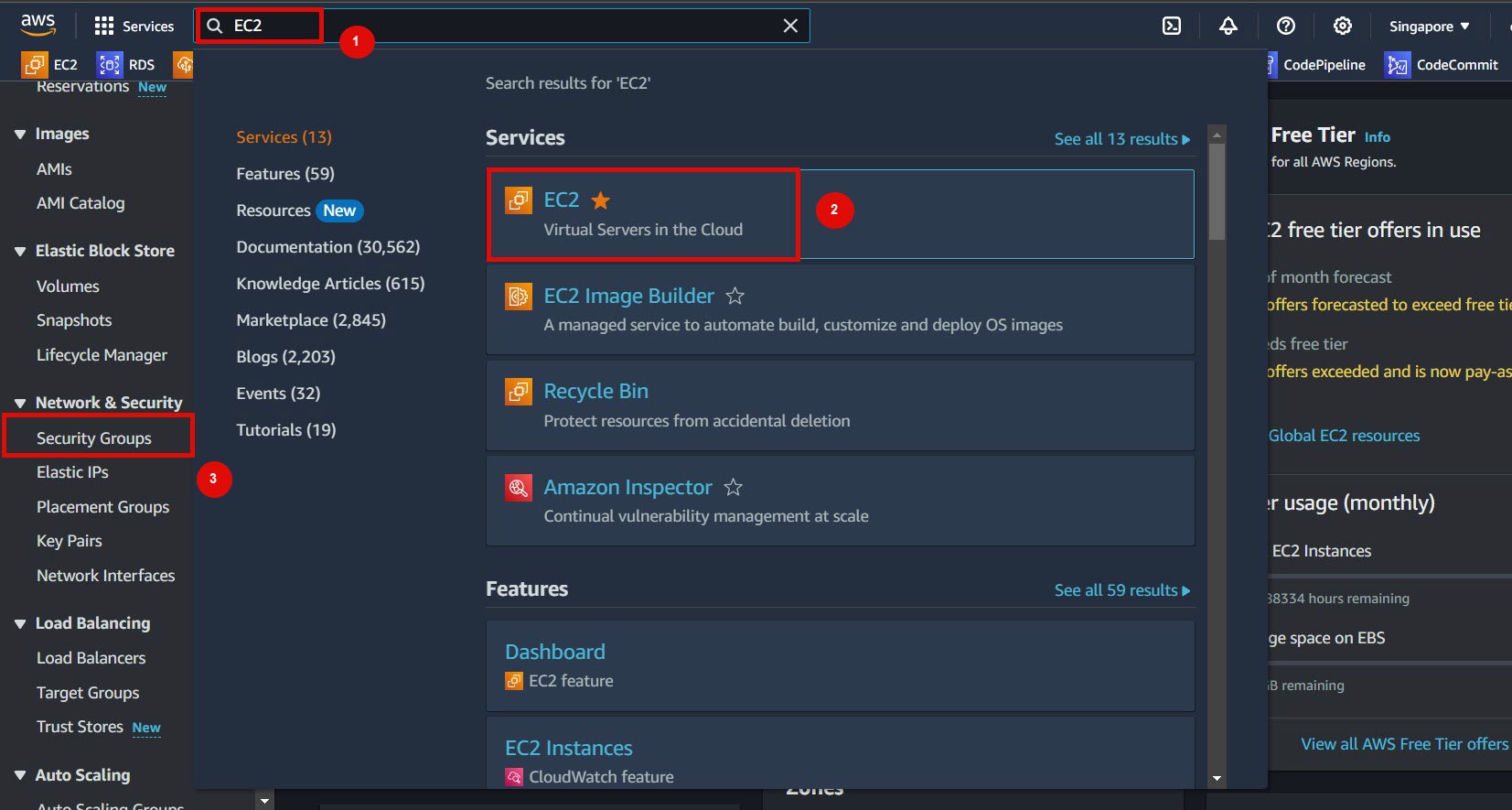Open Key Pairs in the sidebar
Image resolution: width=1512 pixels, height=810 pixels.
tap(70, 541)
